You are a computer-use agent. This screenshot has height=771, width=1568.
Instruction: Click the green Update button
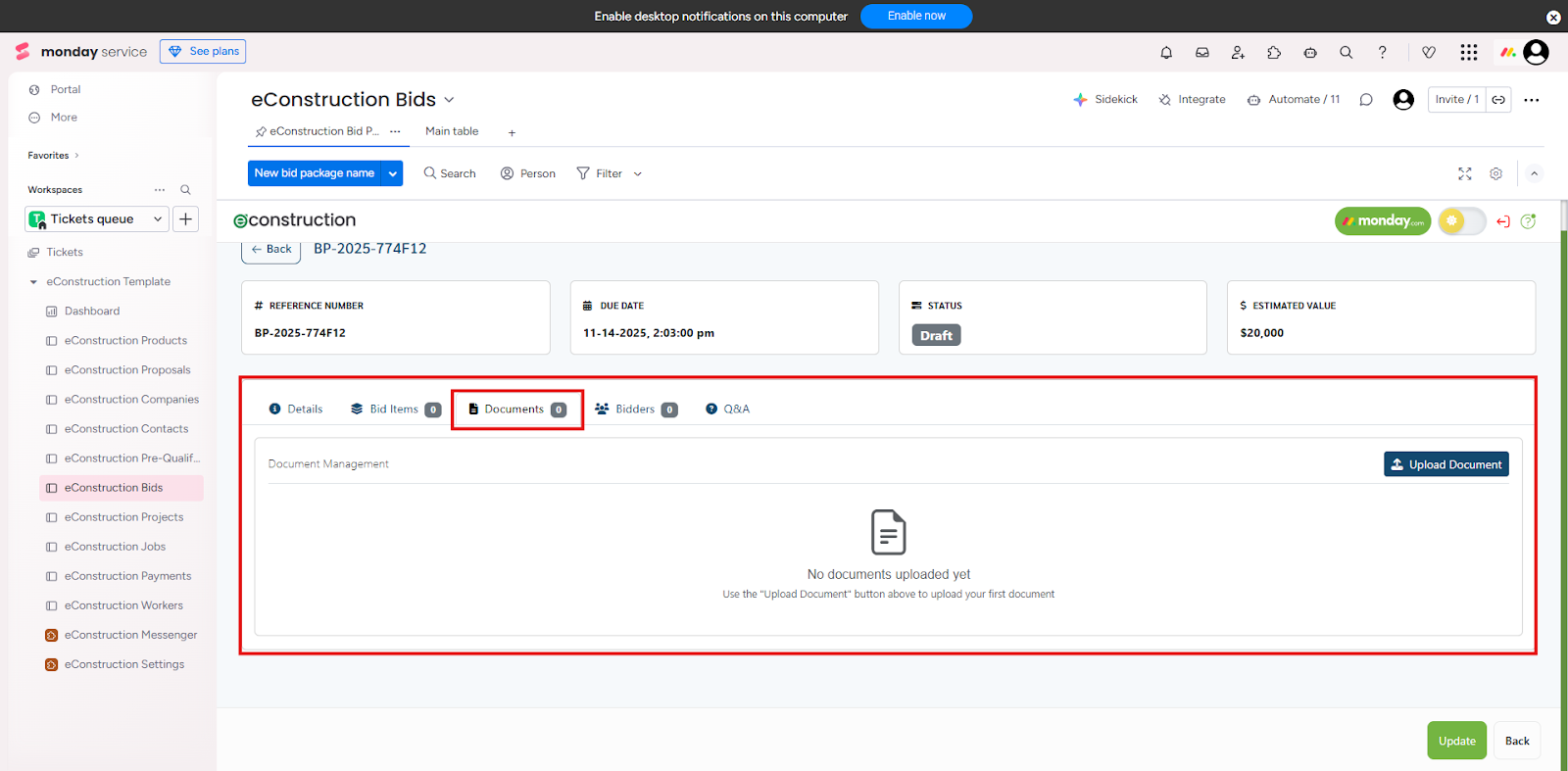[1456, 741]
